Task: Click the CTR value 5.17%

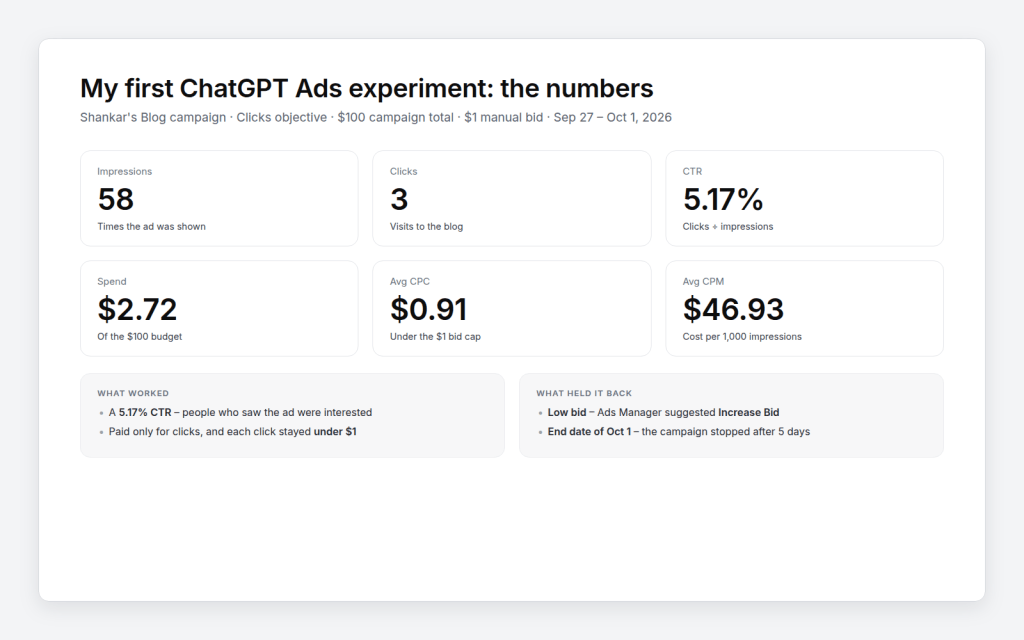Action: tap(723, 199)
